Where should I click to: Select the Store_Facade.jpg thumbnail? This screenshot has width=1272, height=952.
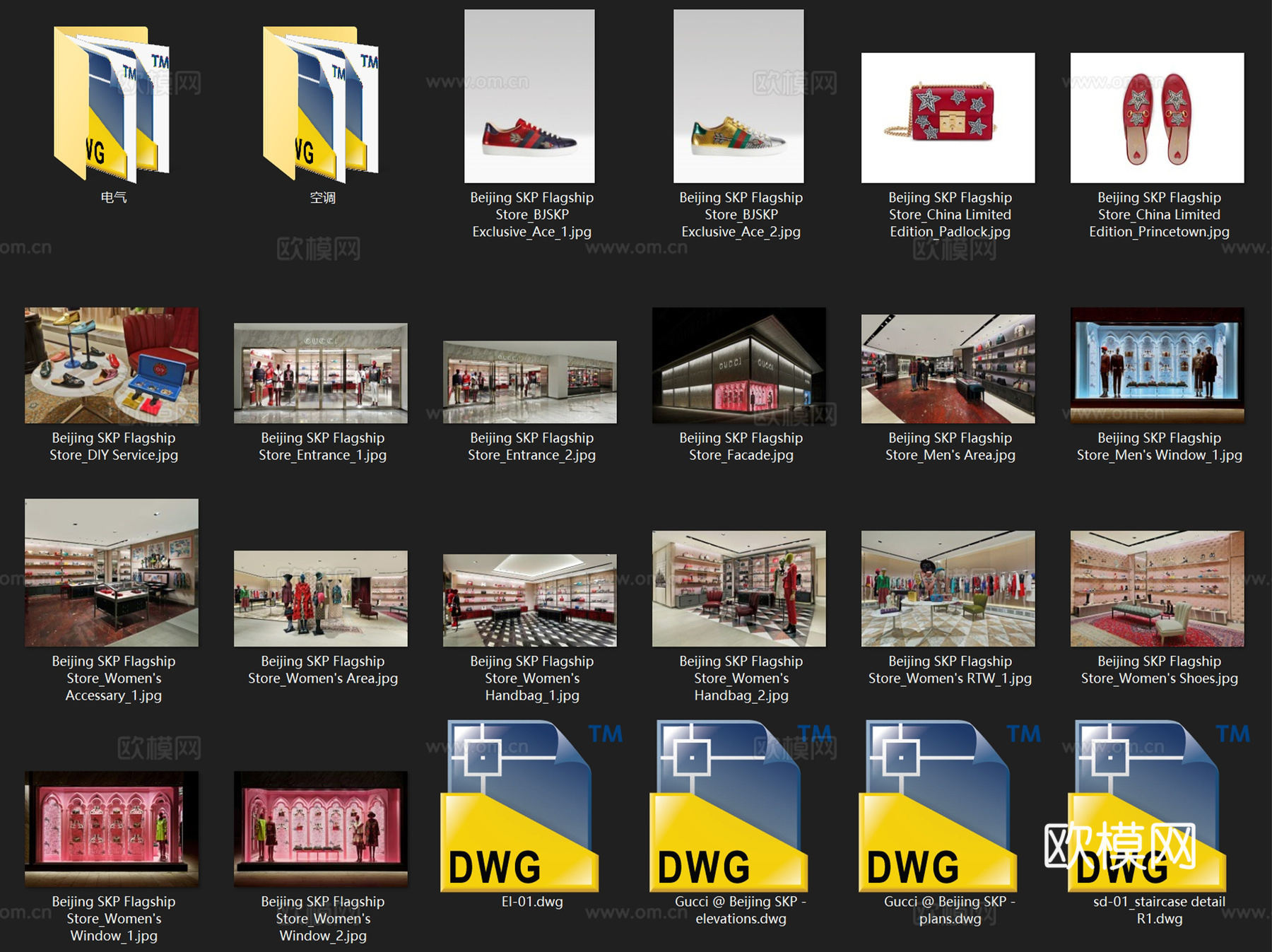(739, 365)
